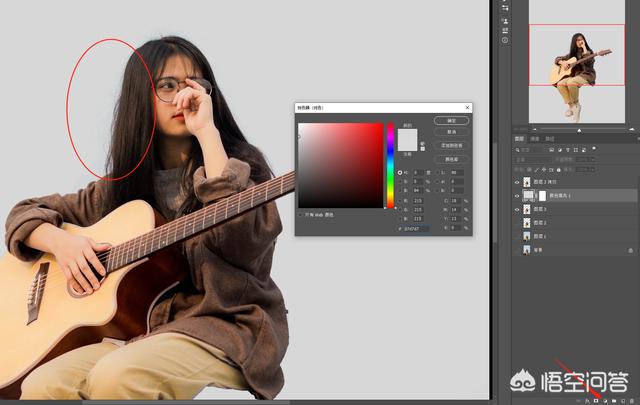This screenshot has width=640, height=405.
Task: Open the layer filter kind dropdown
Action: click(x=531, y=150)
